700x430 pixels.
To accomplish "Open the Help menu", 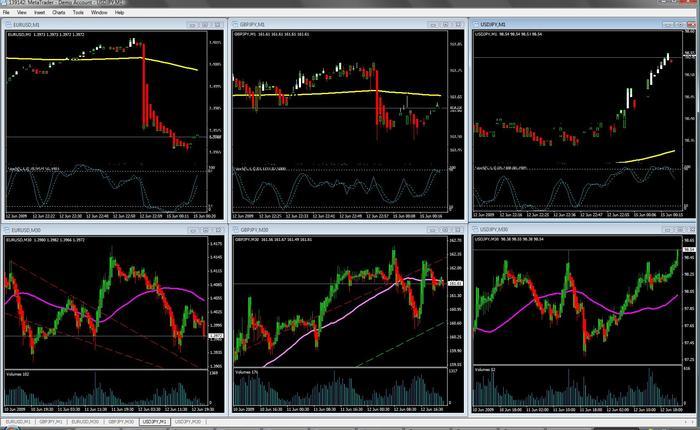I will [x=119, y=13].
